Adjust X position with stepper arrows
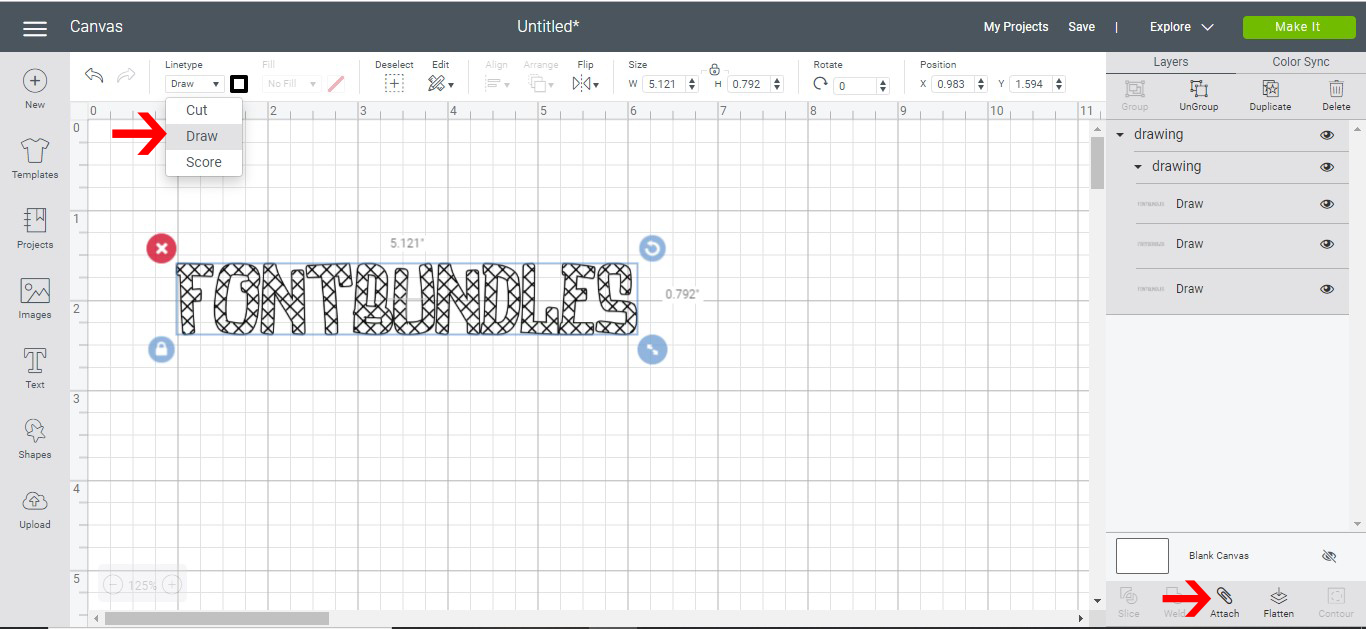This screenshot has width=1366, height=629. (980, 84)
